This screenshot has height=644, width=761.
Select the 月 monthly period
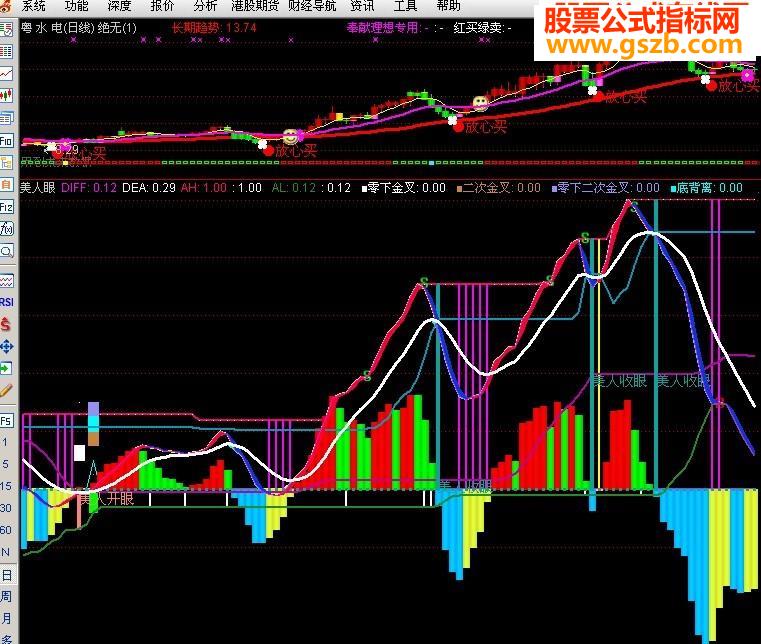6,618
